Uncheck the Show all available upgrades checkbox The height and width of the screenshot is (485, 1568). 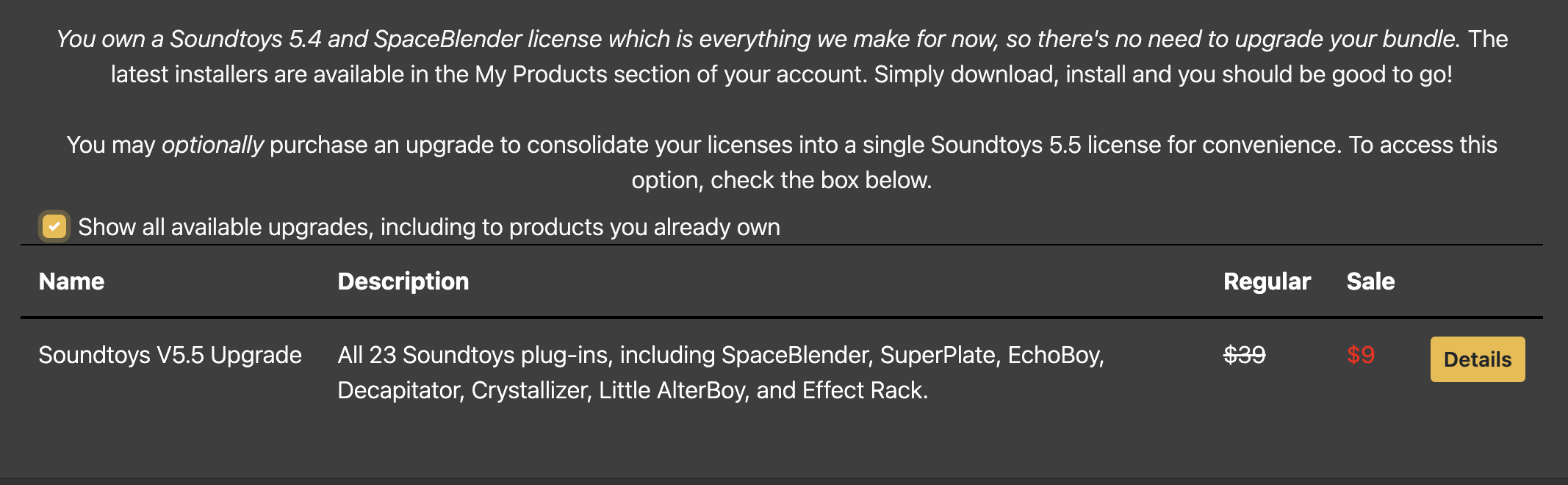(x=54, y=226)
